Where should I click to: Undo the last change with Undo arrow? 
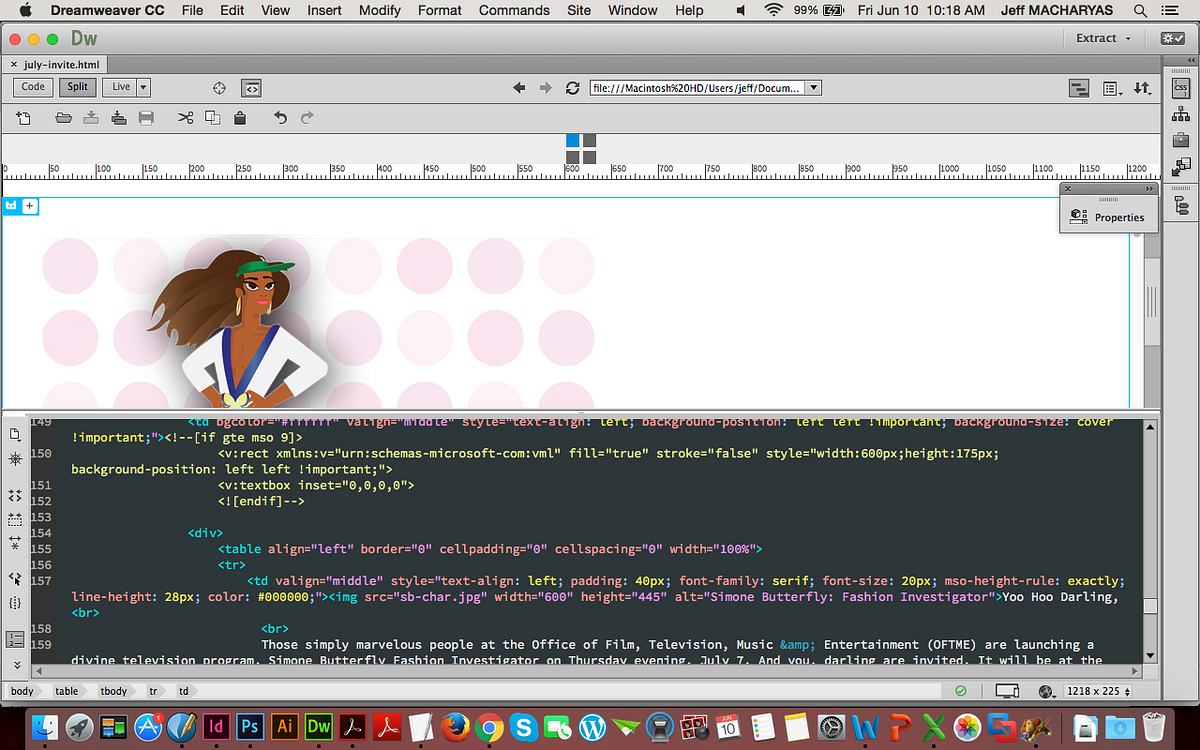click(281, 118)
